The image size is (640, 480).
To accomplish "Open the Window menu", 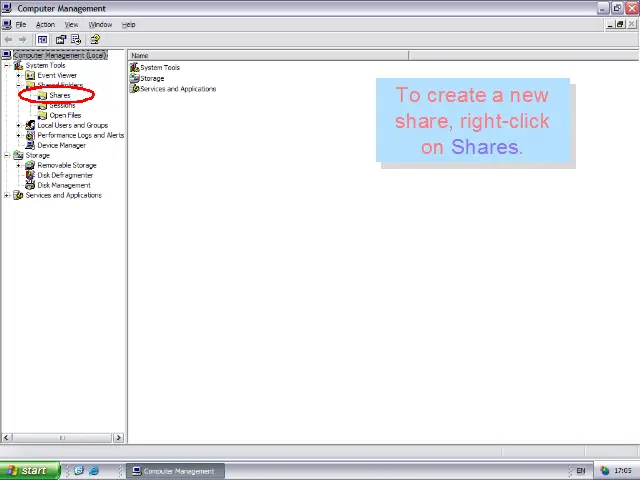I will click(x=100, y=24).
